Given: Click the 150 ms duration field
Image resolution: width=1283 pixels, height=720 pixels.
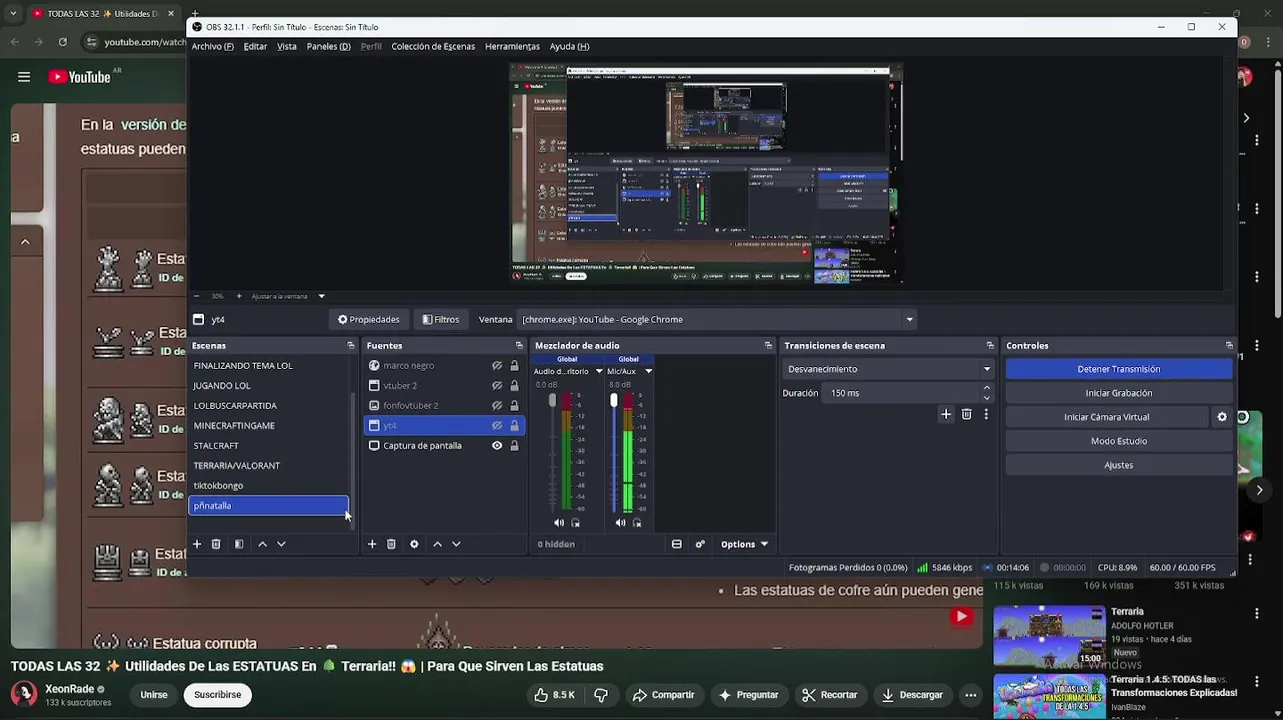Looking at the screenshot, I should coord(900,393).
